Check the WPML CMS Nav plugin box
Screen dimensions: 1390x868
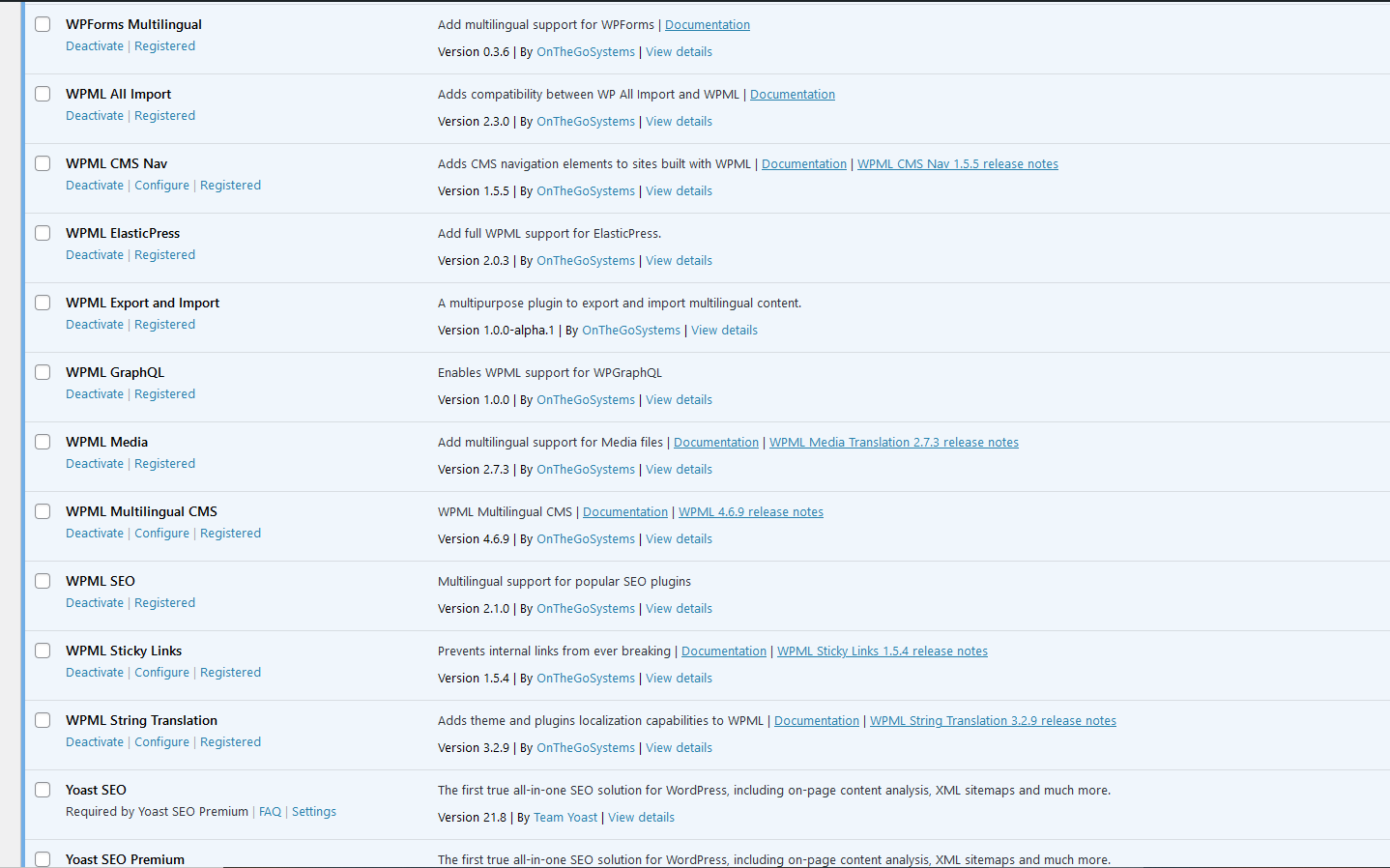43,163
